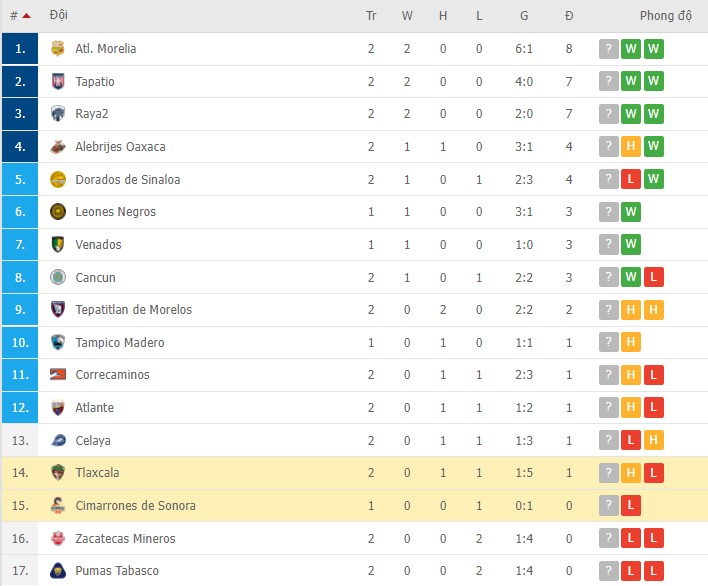Viewport: 708px width, 586px height.
Task: Click the Dorados de Sinaloa logo
Action: 57,180
